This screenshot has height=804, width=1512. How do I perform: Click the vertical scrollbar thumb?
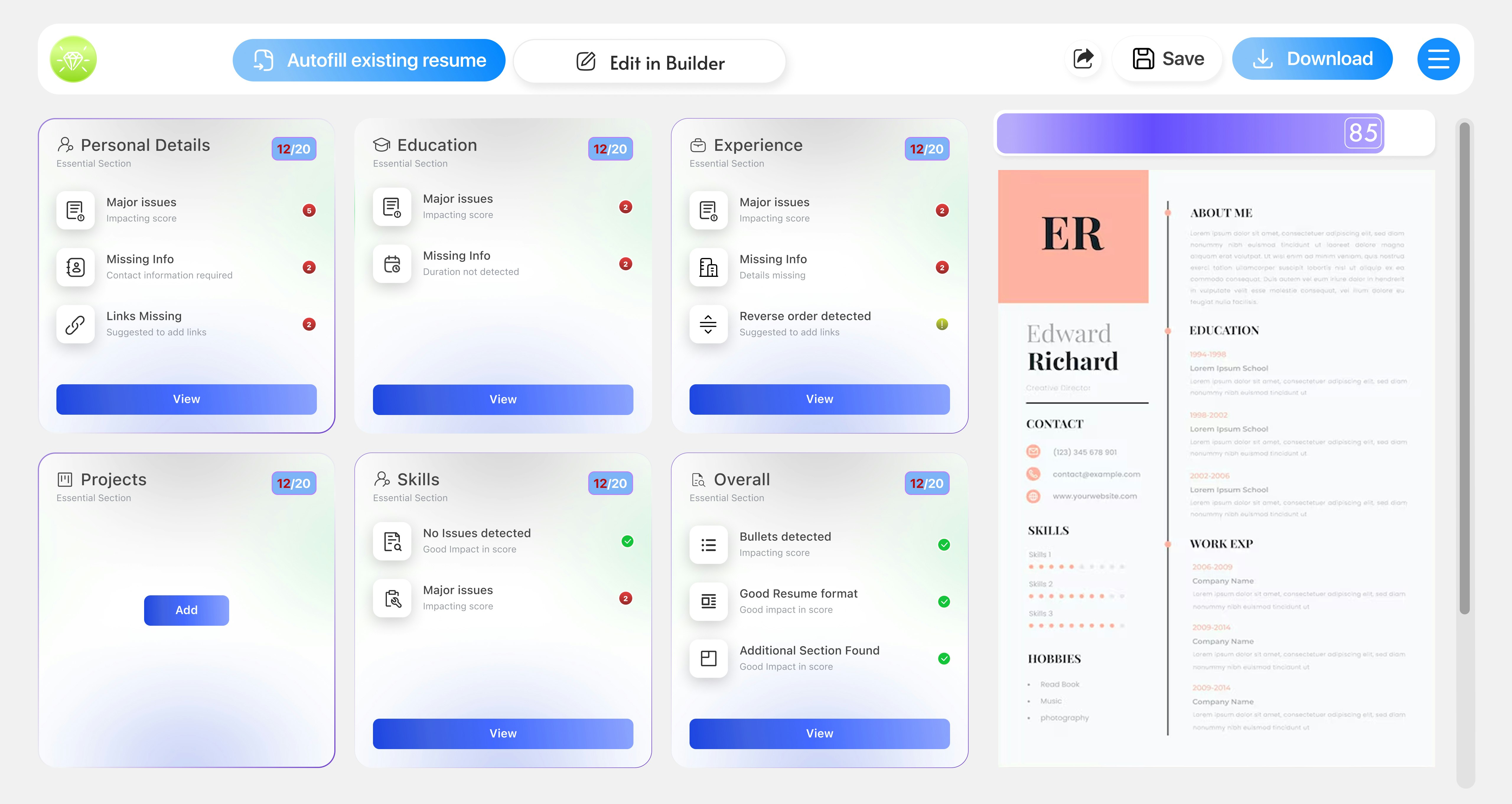coord(1464,368)
